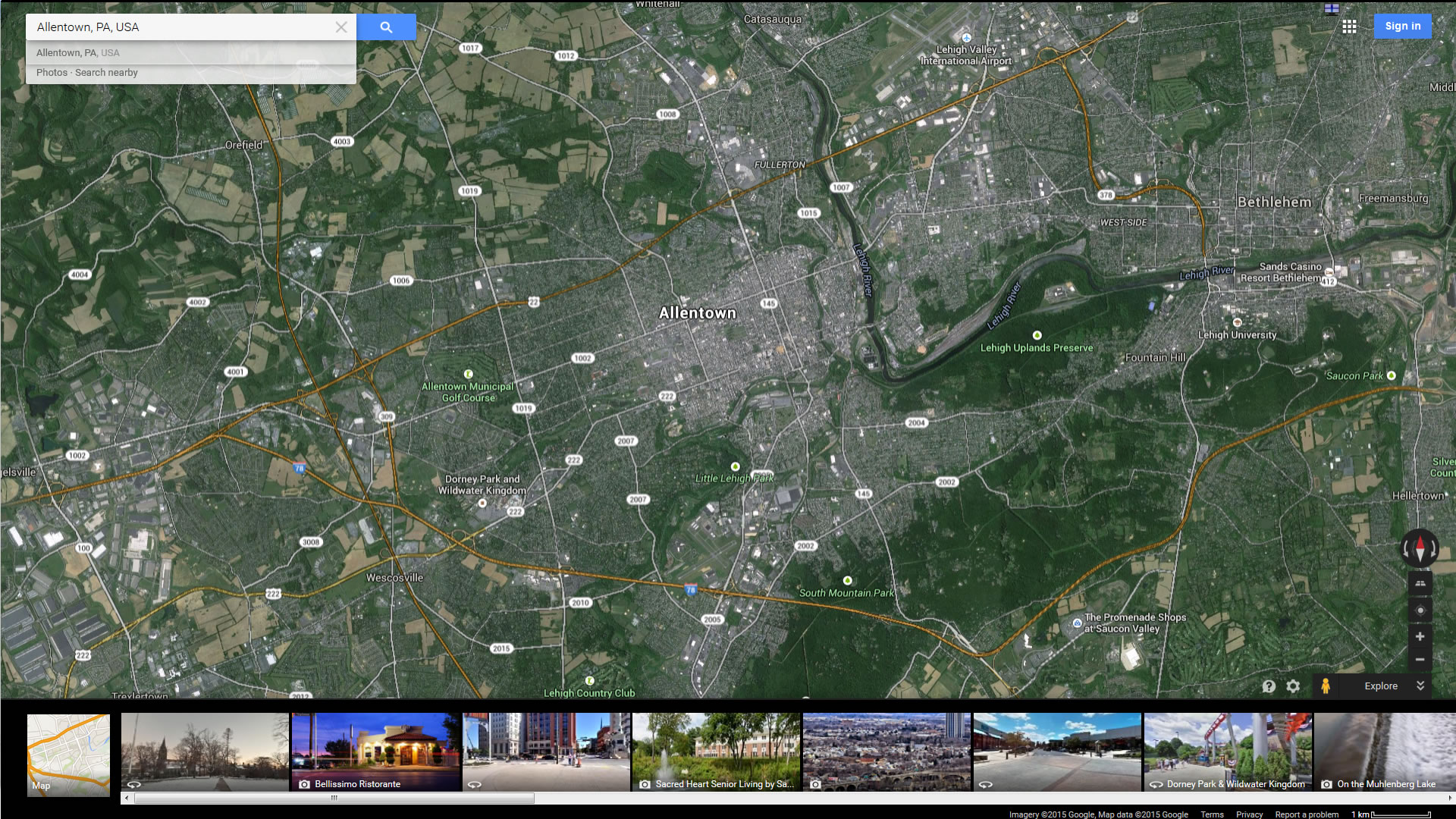Screen dimensions: 1456x819
Task: Click the photo strip horizontal scrollbar
Action: tap(334, 798)
